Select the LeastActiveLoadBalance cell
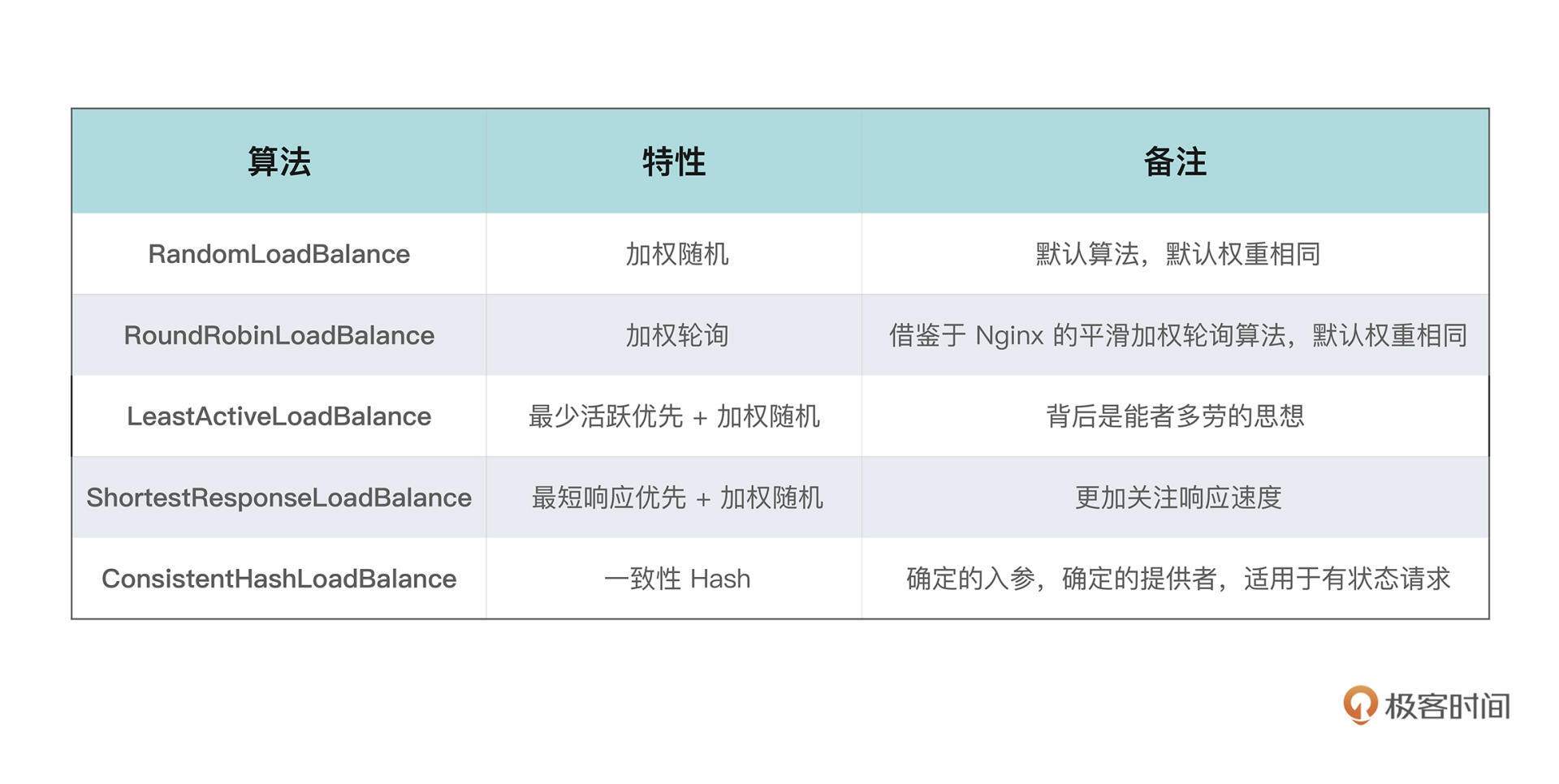 279,416
